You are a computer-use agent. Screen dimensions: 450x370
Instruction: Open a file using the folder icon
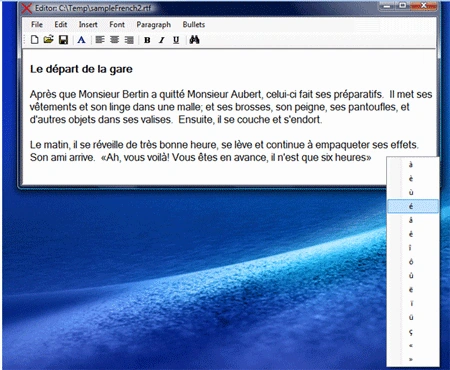49,40
